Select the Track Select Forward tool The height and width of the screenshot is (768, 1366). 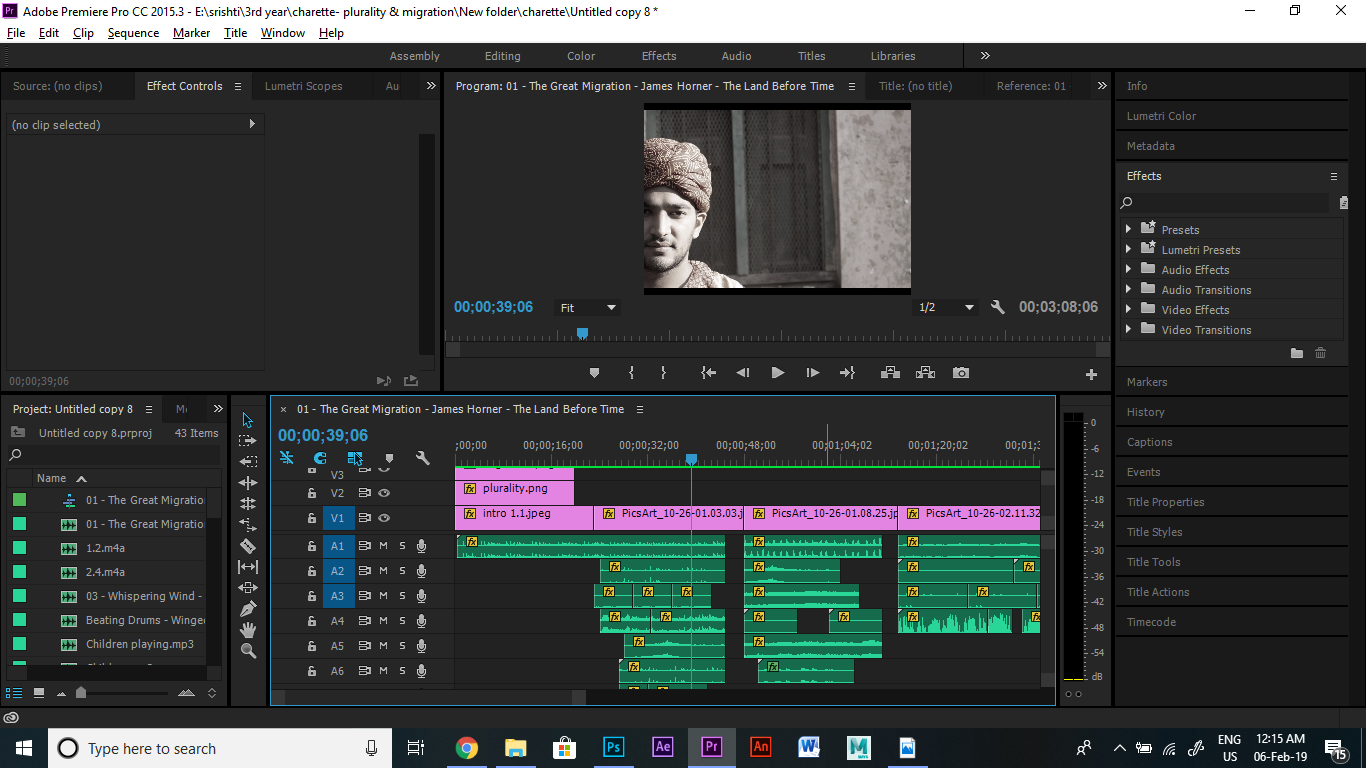coord(248,441)
